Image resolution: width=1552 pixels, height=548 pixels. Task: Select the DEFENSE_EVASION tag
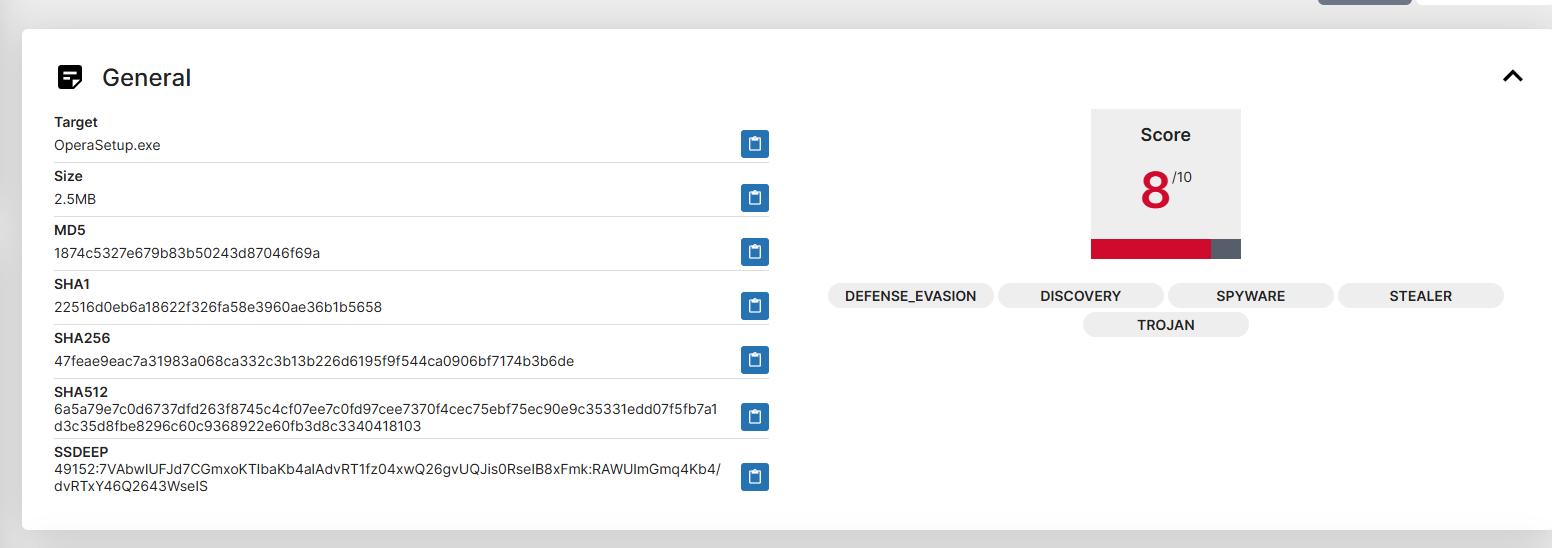click(x=910, y=296)
